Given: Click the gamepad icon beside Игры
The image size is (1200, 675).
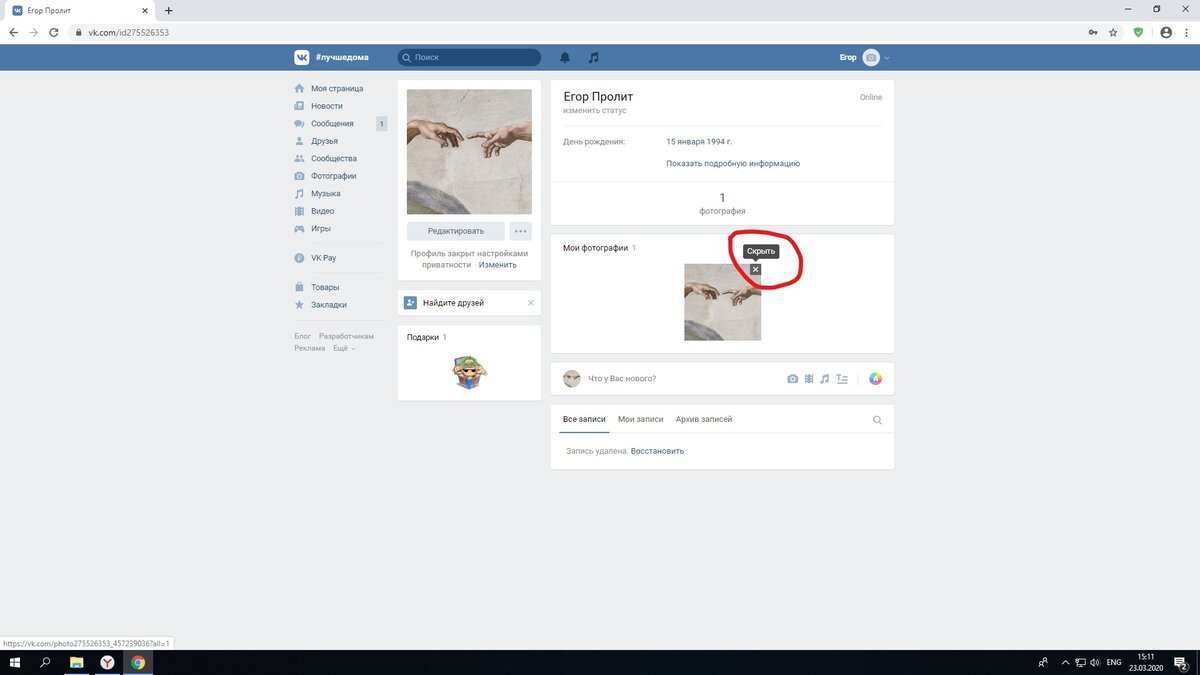Looking at the screenshot, I should click(299, 229).
